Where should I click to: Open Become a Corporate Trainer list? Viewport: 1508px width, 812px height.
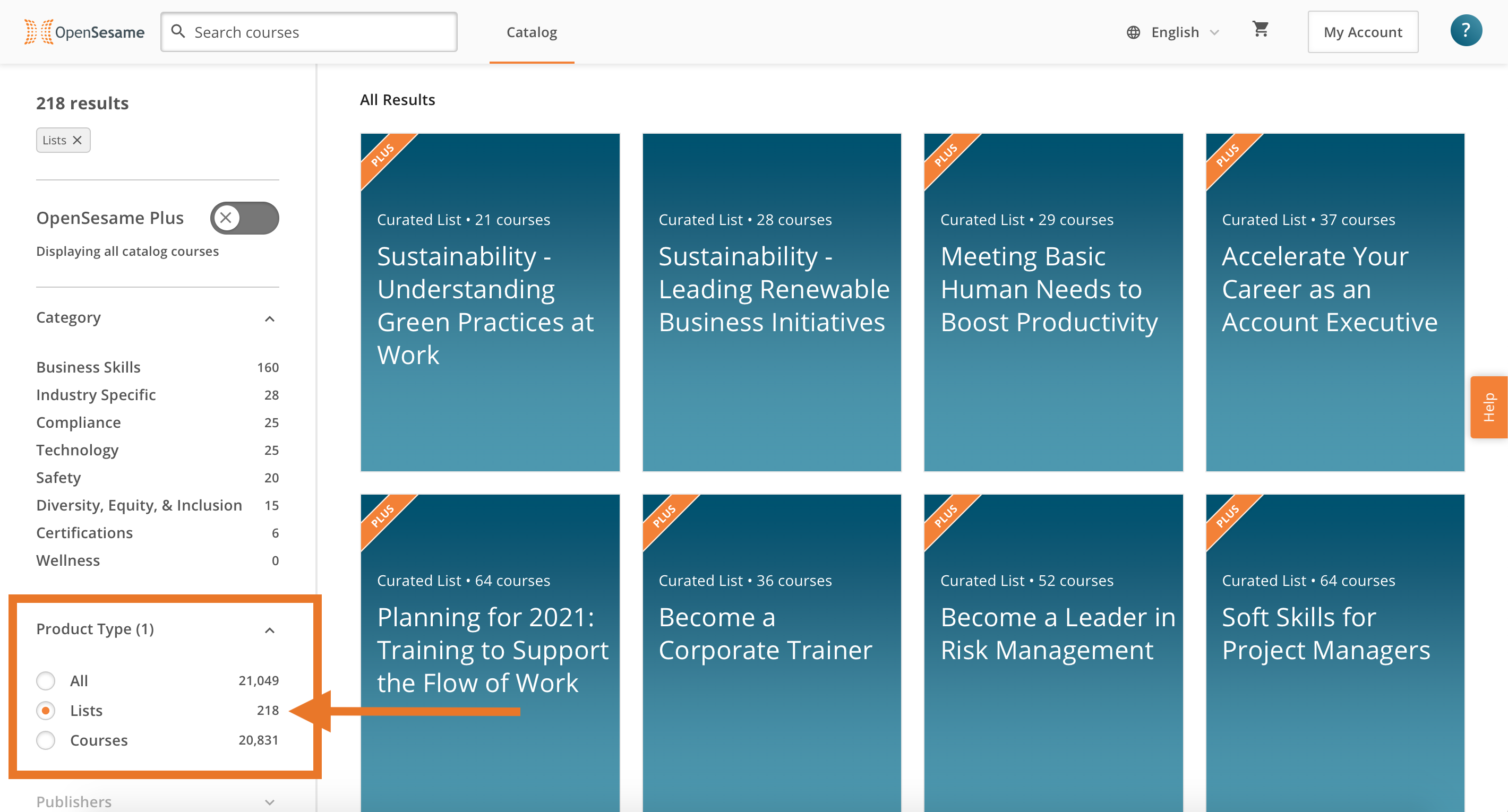point(772,653)
